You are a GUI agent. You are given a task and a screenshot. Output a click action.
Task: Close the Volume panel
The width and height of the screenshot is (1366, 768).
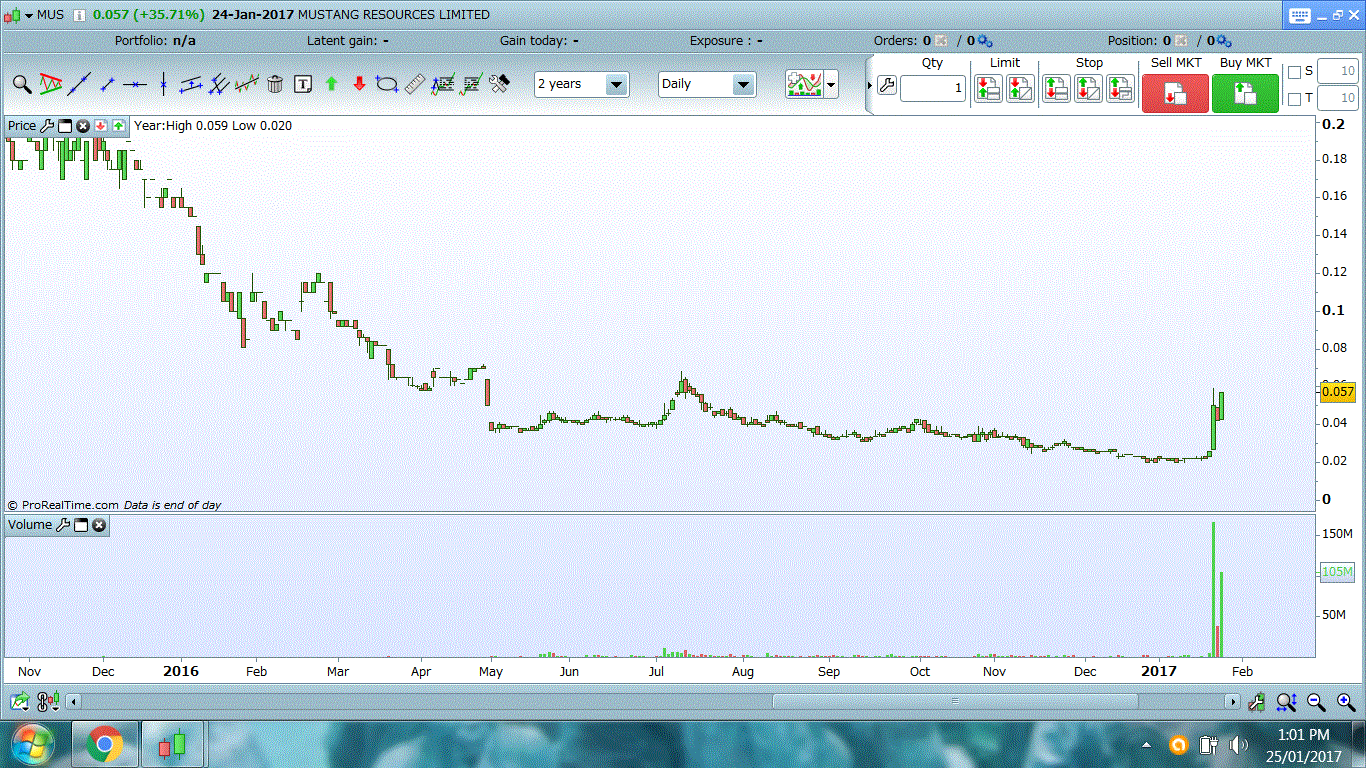[x=99, y=525]
